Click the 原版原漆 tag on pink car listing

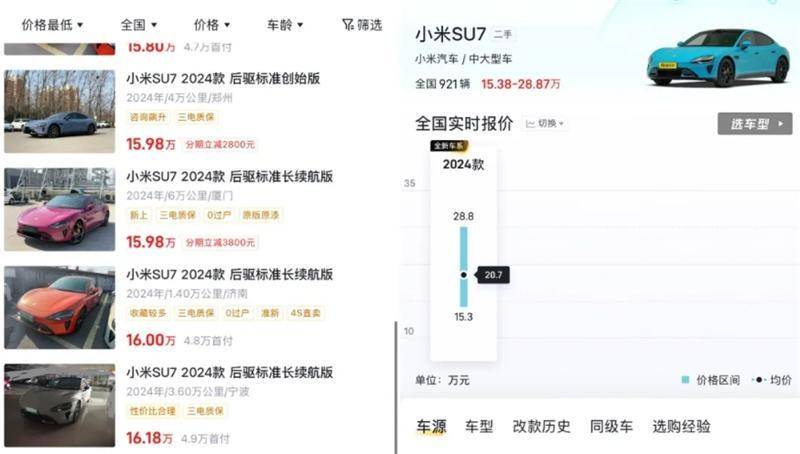pos(262,215)
